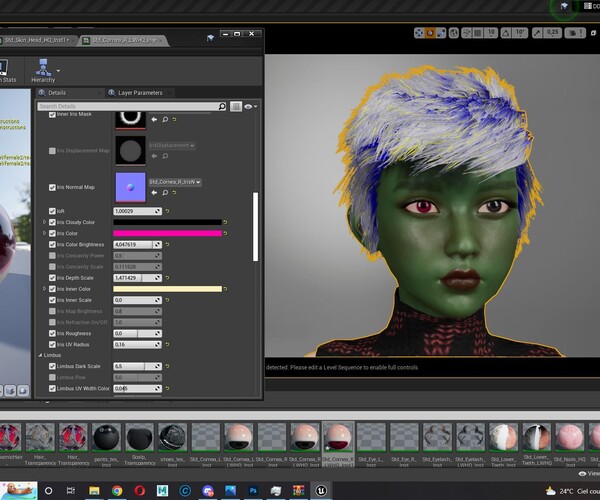Switch to the Layer Parameters tab
600x500 pixels.
coord(140,93)
